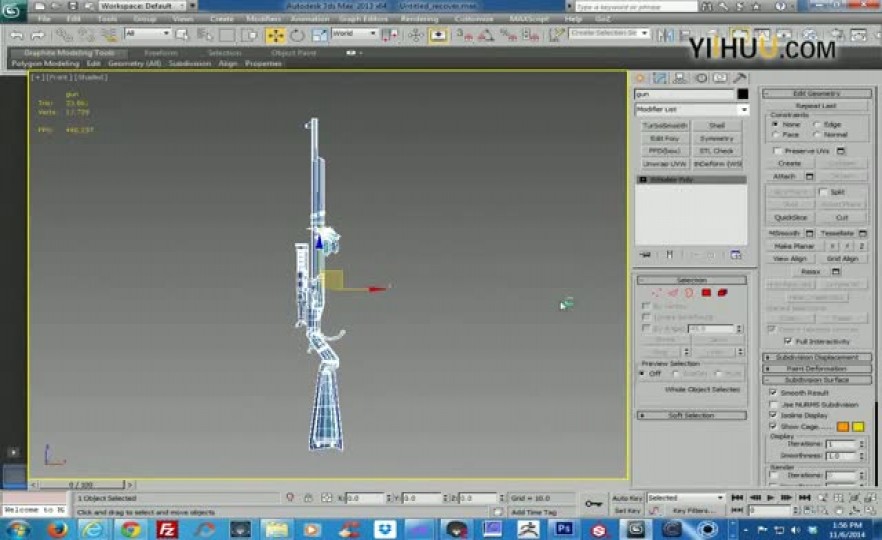882x540 pixels.
Task: Click the Set Keys key icon
Action: 593,503
